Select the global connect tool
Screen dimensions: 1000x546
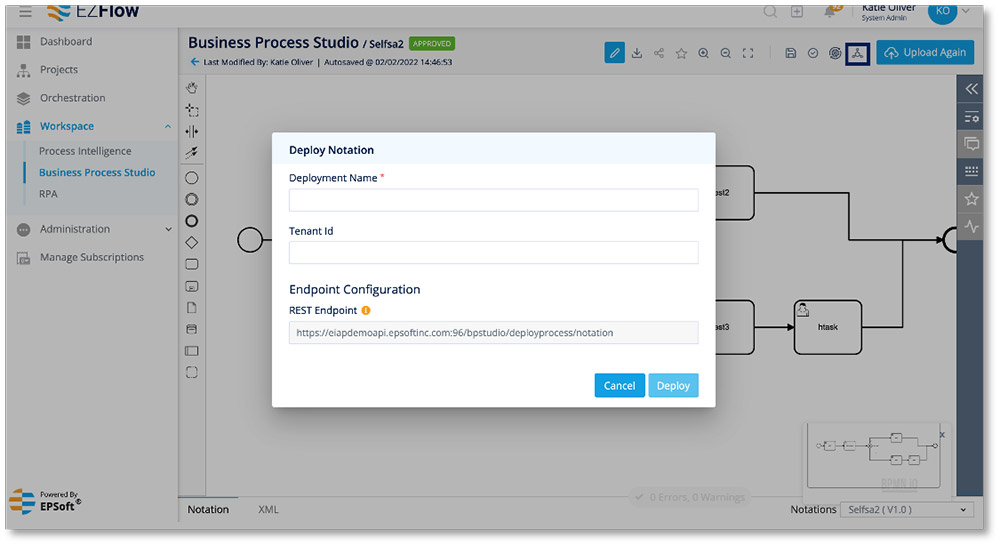point(191,152)
